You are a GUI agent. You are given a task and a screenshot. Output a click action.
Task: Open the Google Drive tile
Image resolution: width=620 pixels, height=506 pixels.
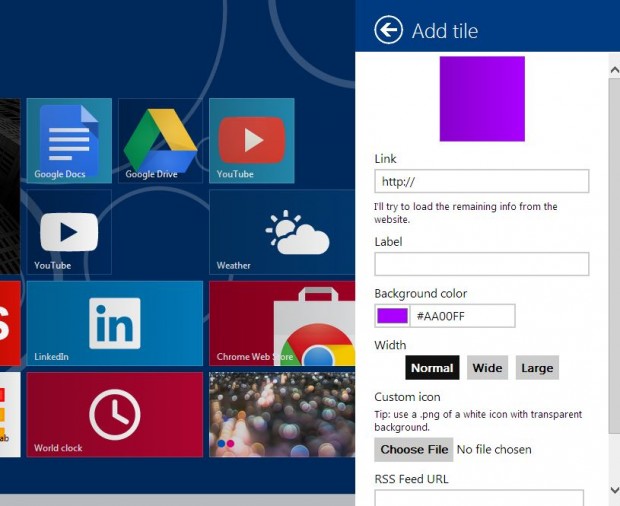click(x=160, y=141)
